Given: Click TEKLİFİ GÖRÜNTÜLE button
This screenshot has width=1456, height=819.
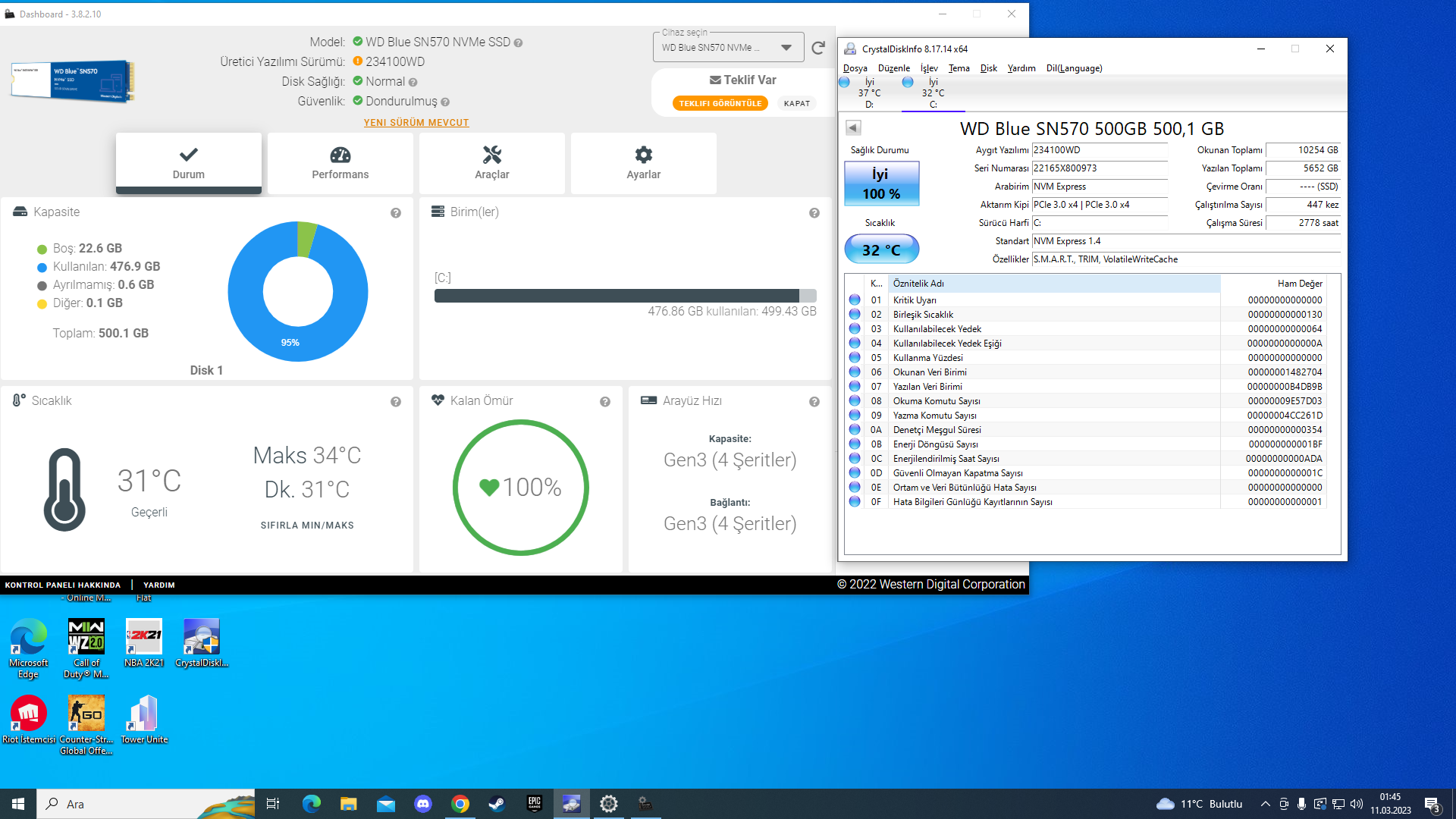Looking at the screenshot, I should pos(720,103).
